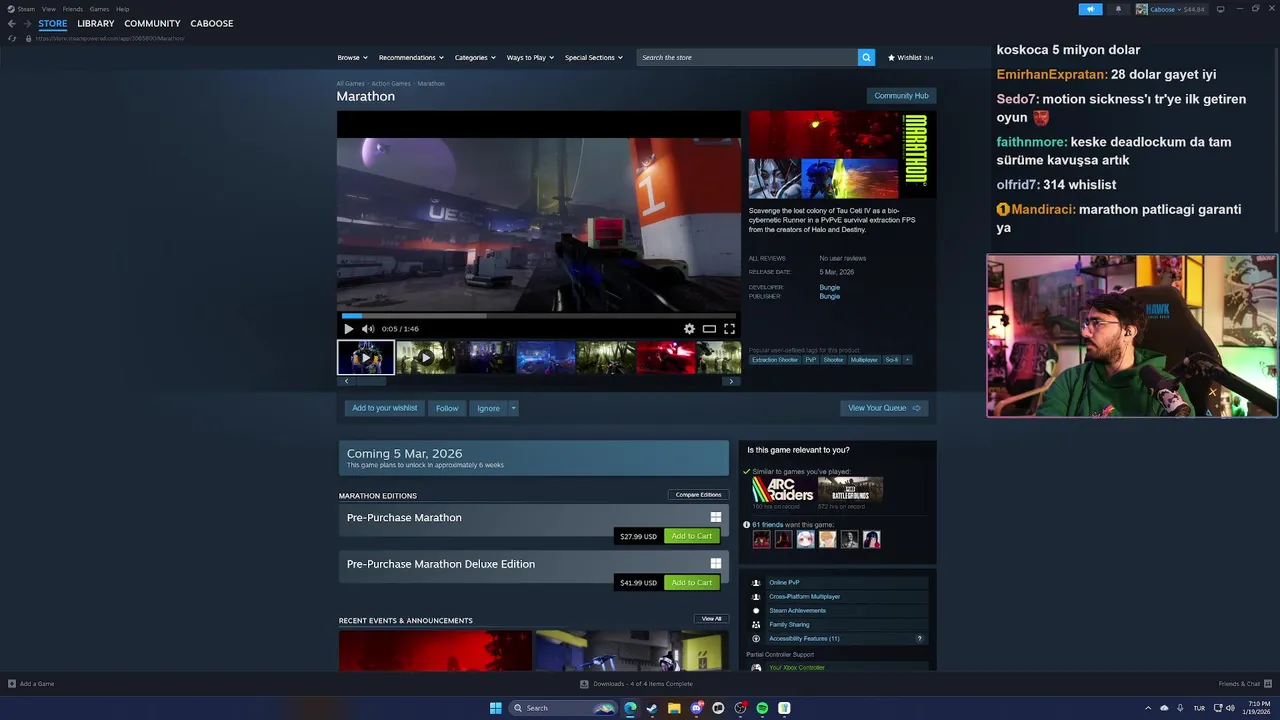Screen dimensions: 1280x720
Task: Play the Marathon trailer video
Action: coord(348,329)
